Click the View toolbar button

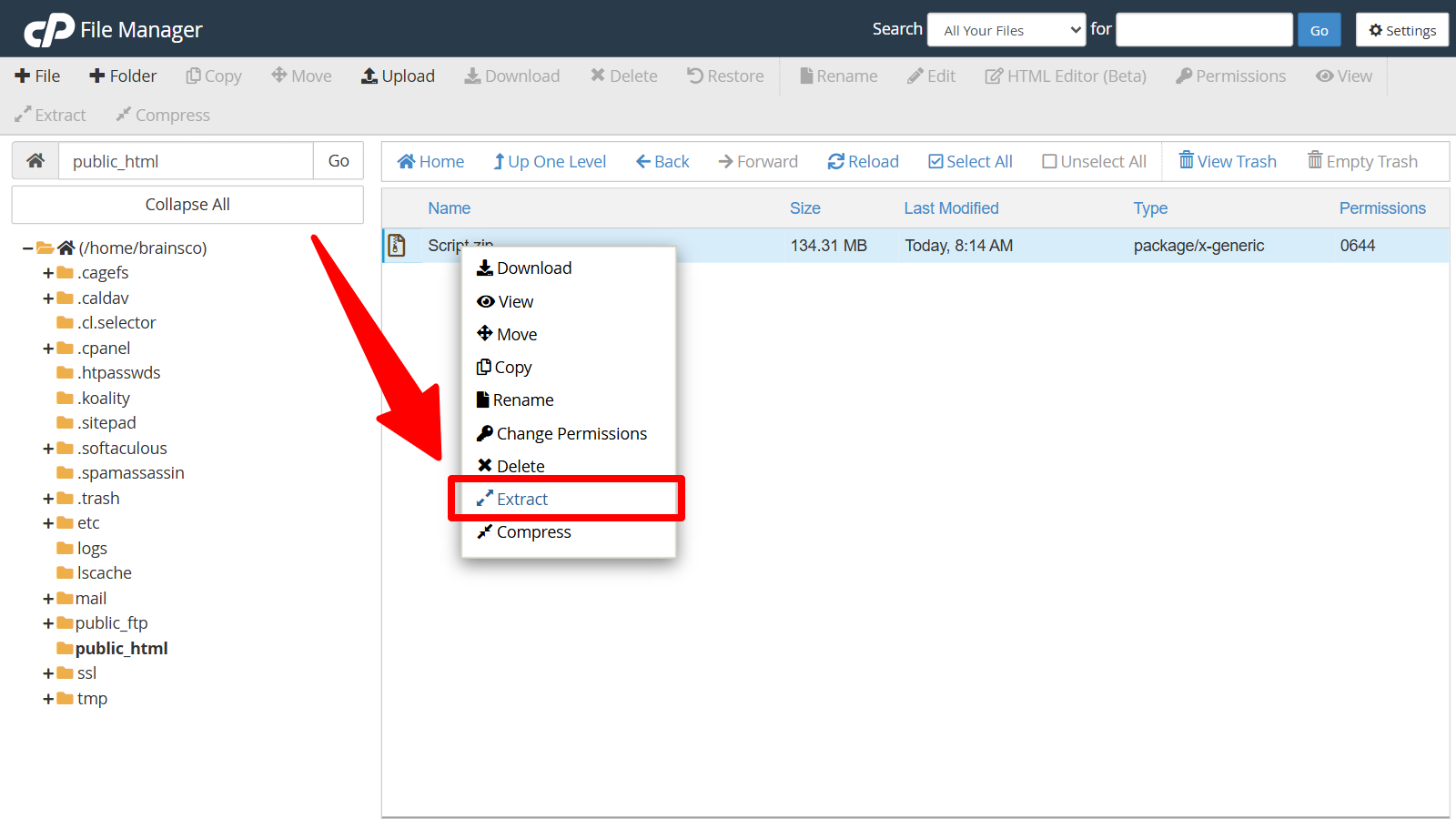pyautogui.click(x=1344, y=76)
